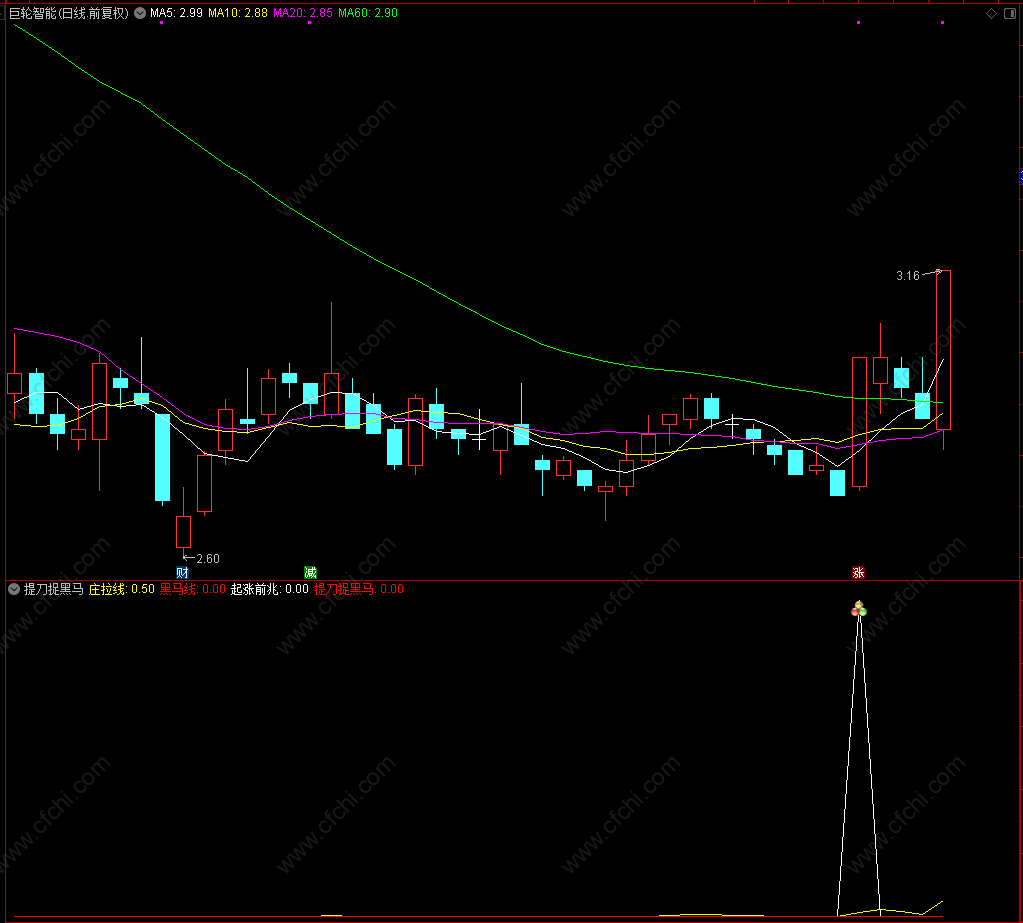Image resolution: width=1023 pixels, height=923 pixels.
Task: Click the 3.16 high price label
Action: (908, 276)
